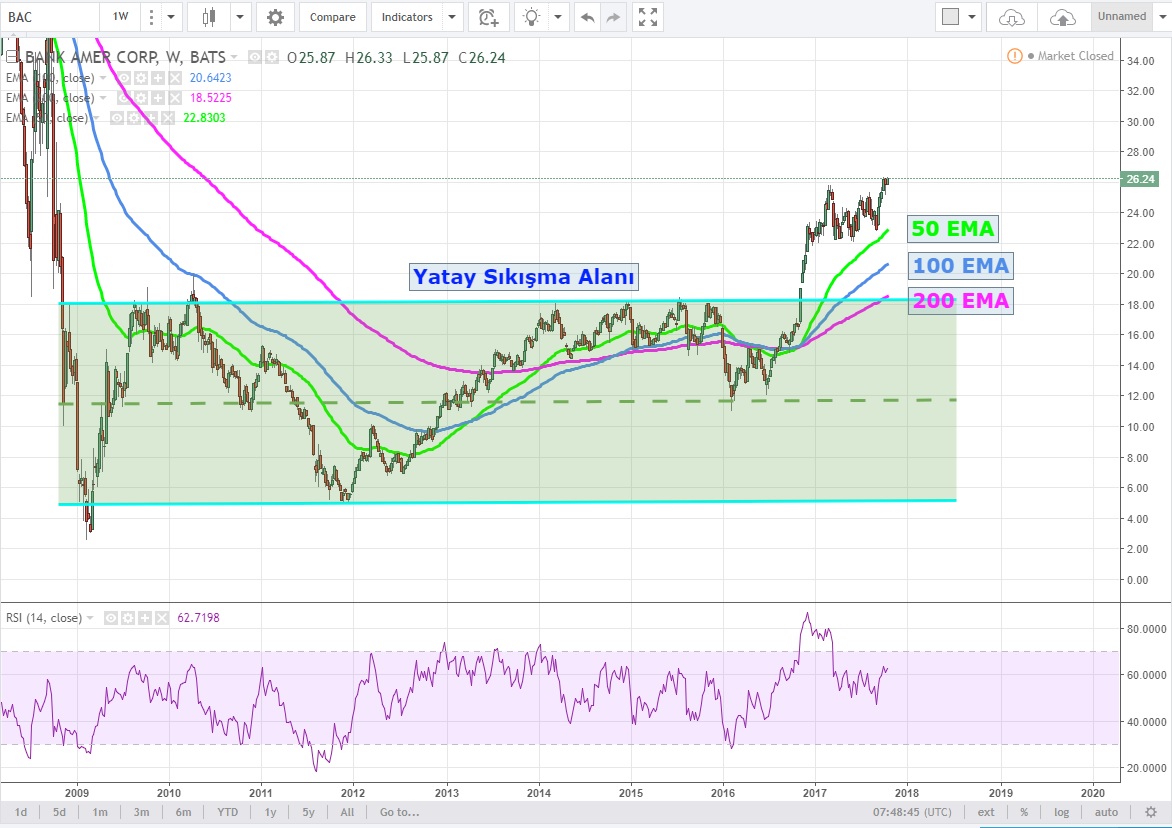Toggle fullscreen mode for the chart

[648, 17]
